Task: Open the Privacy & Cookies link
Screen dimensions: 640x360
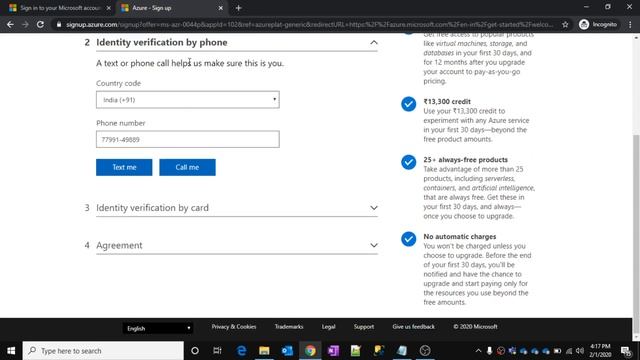Action: (234, 327)
